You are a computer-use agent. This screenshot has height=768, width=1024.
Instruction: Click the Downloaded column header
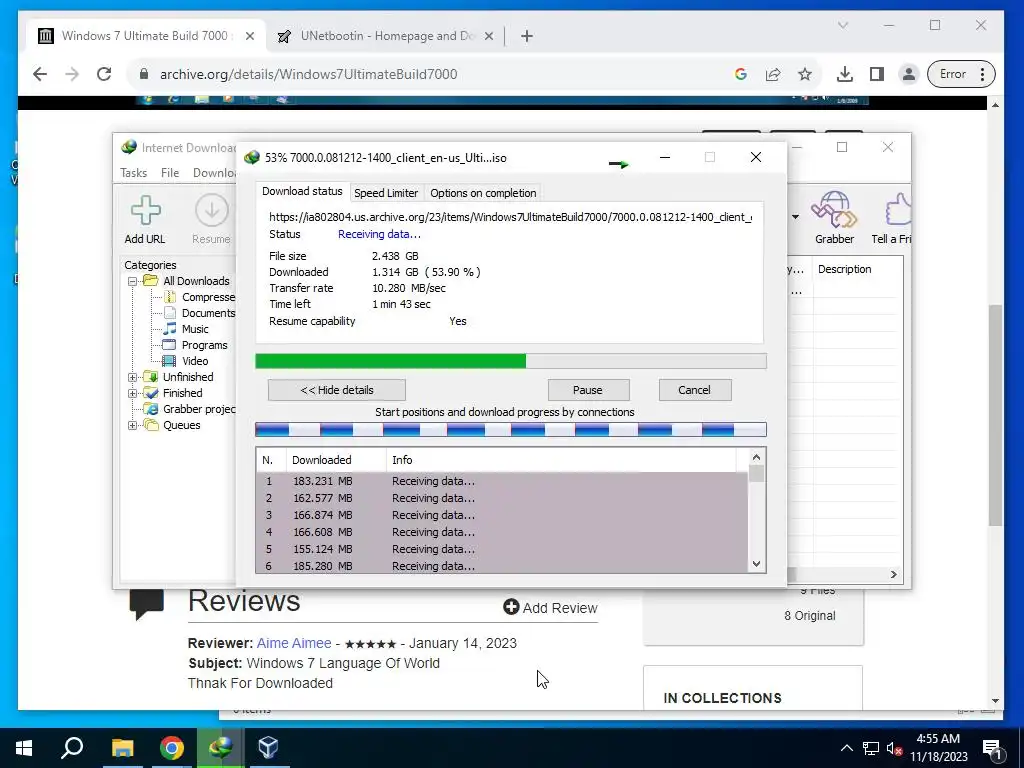pos(336,460)
